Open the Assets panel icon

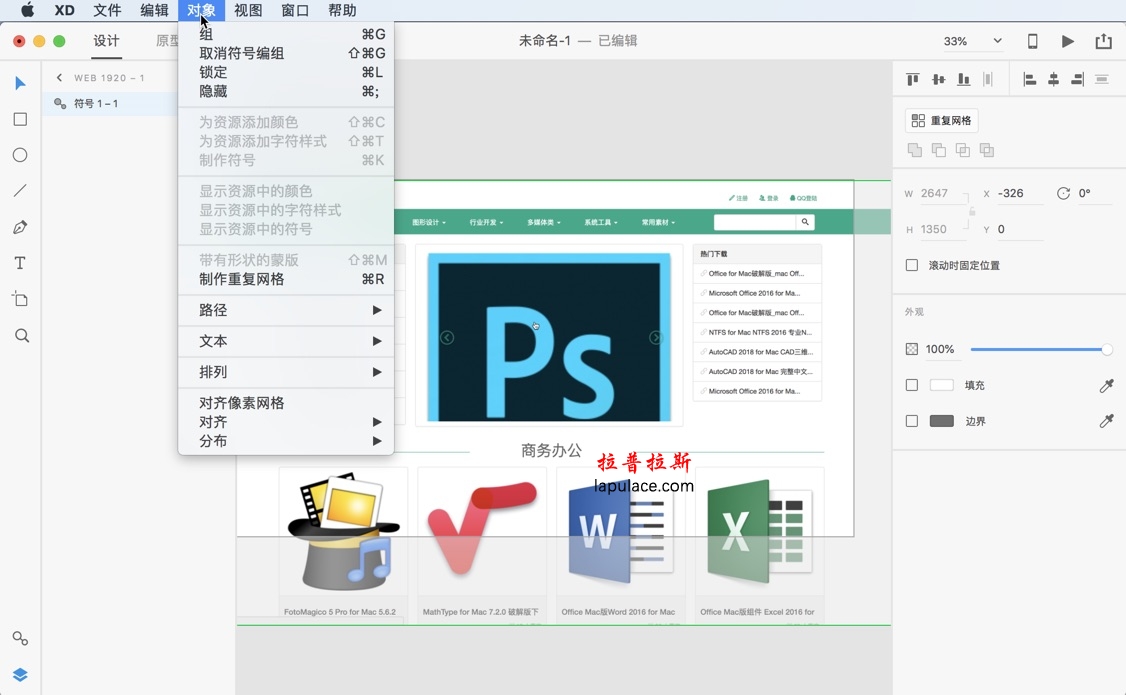[20, 638]
